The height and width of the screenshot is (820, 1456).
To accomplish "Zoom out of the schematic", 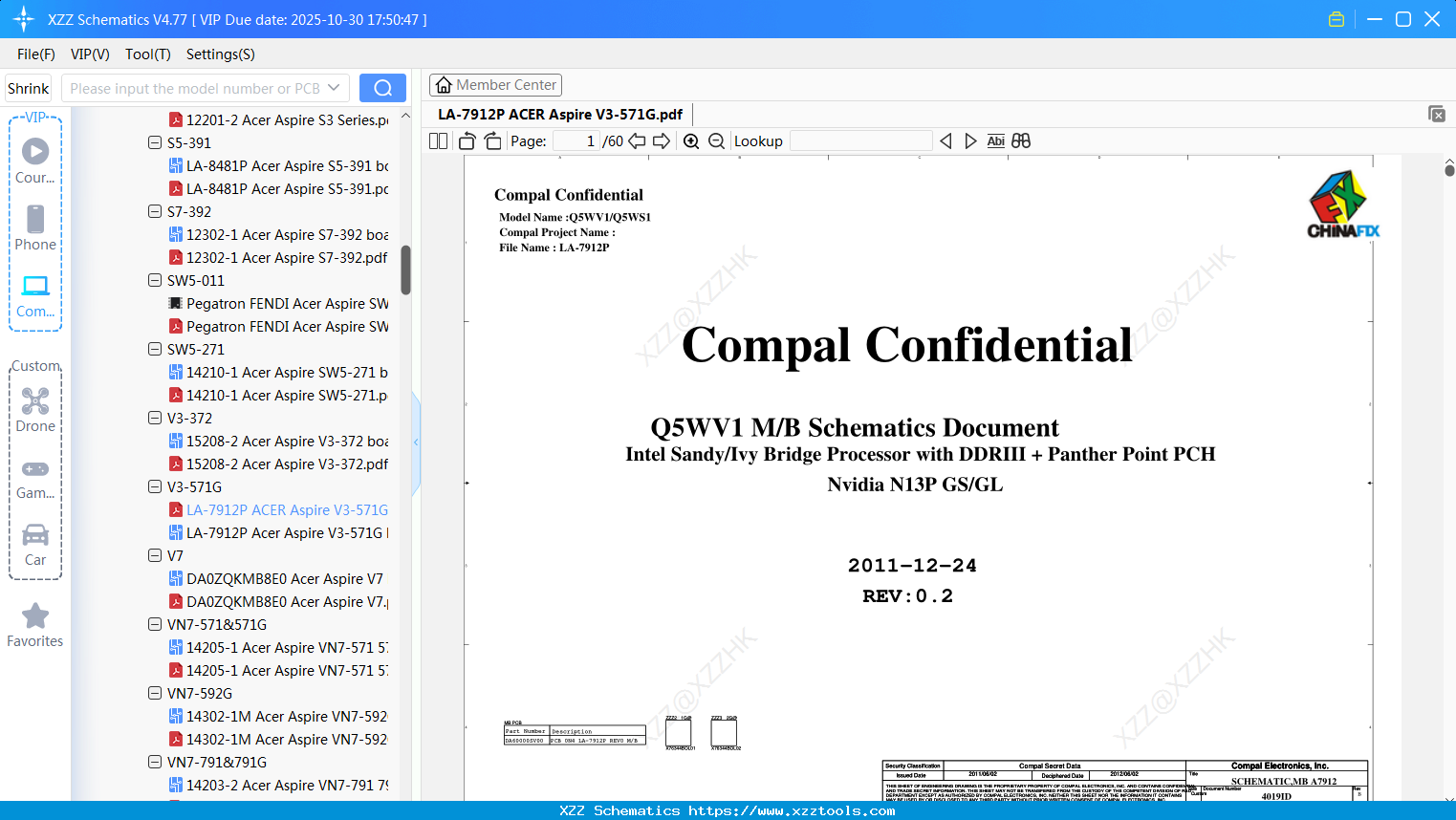I will (716, 141).
